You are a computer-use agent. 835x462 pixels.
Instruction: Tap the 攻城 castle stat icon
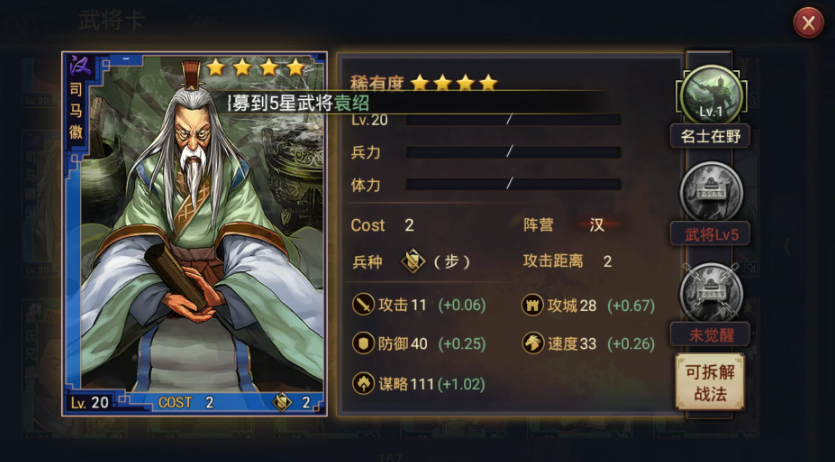(x=533, y=305)
